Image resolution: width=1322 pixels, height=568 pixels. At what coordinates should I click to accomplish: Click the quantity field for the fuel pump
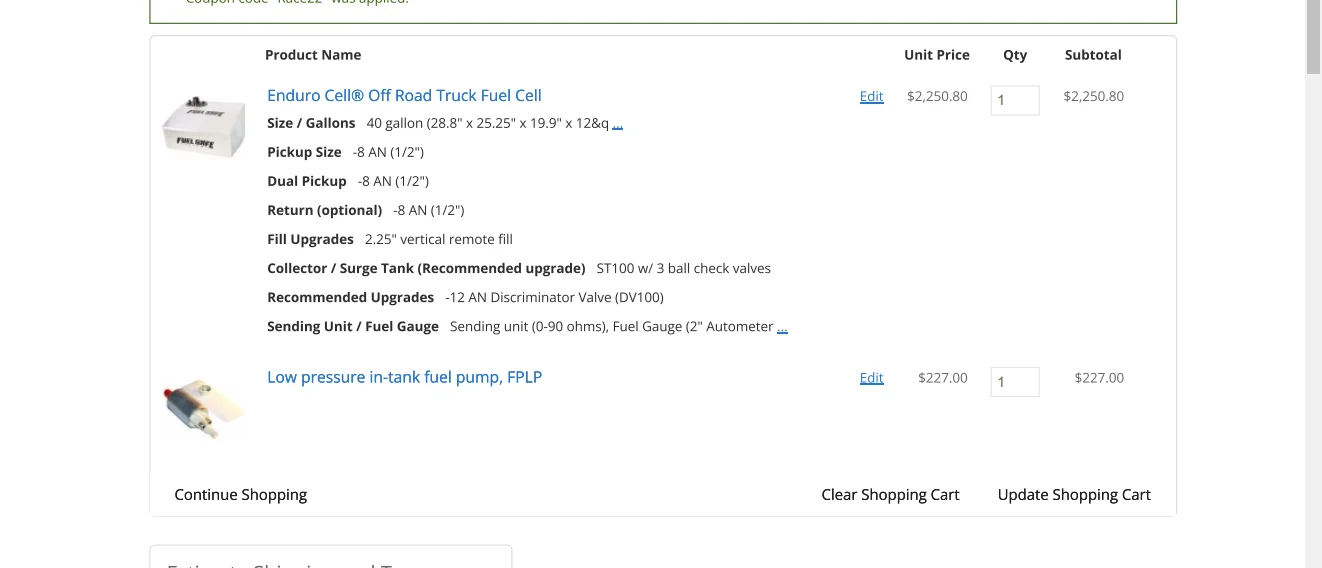click(1014, 382)
